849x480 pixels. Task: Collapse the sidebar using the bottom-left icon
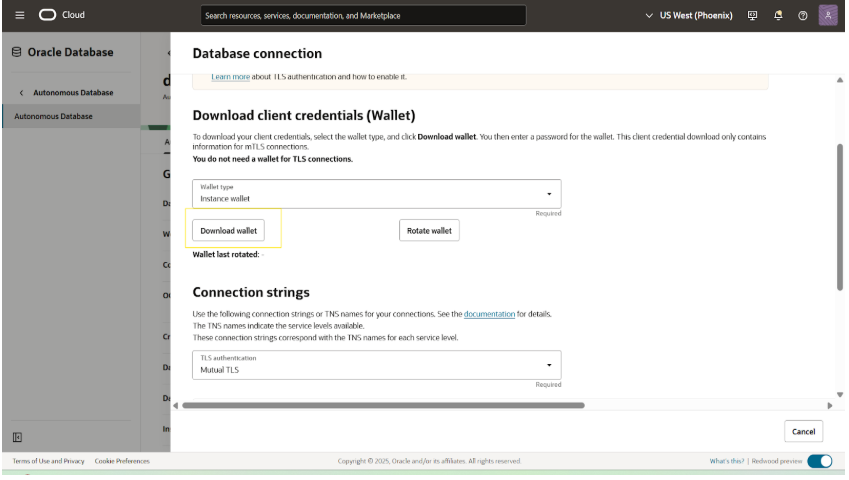[x=17, y=437]
